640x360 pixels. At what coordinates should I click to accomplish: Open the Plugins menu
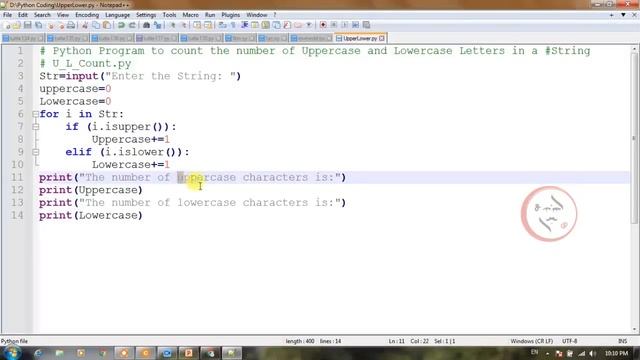point(231,15)
